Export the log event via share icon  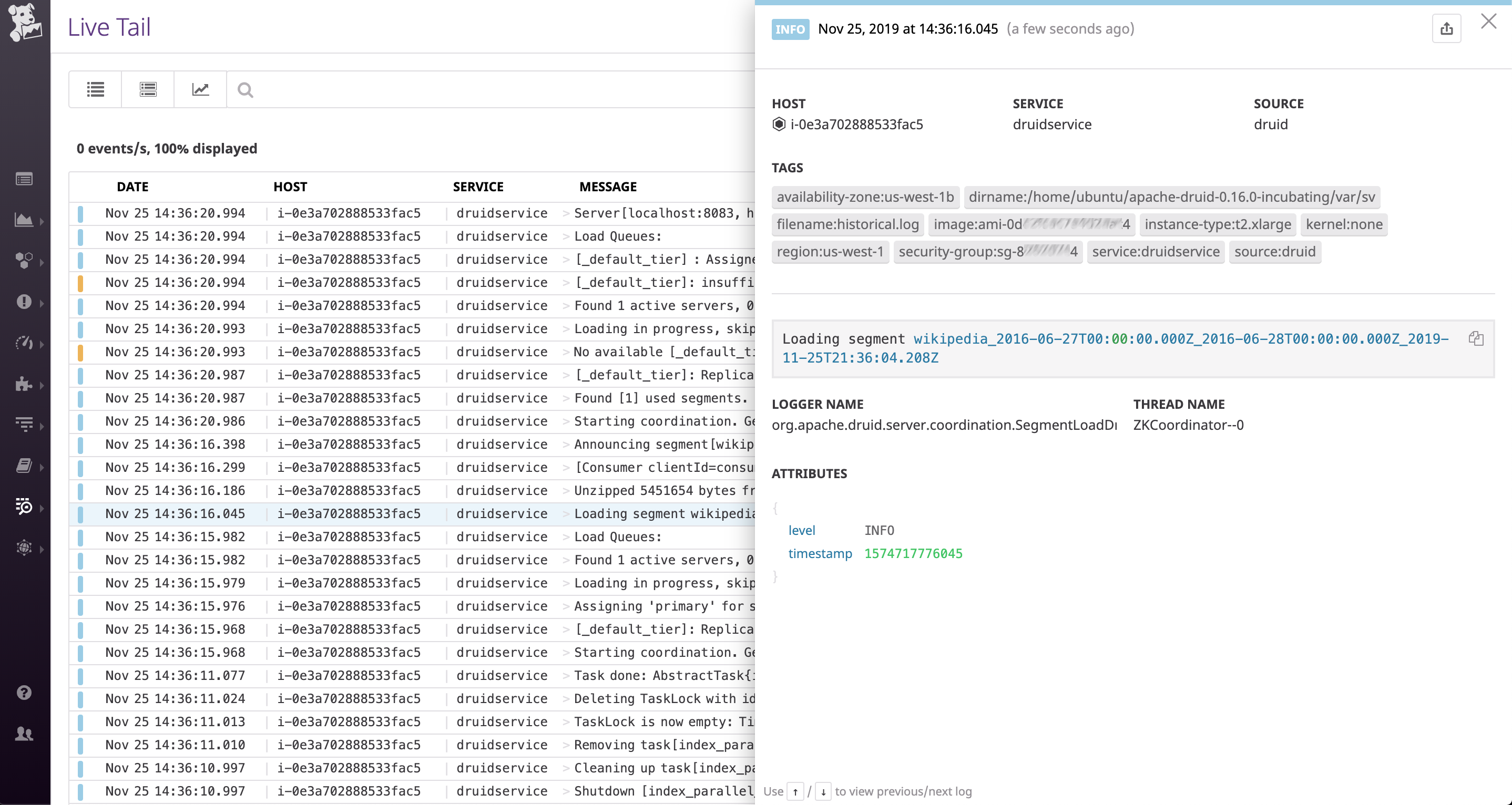click(x=1447, y=28)
